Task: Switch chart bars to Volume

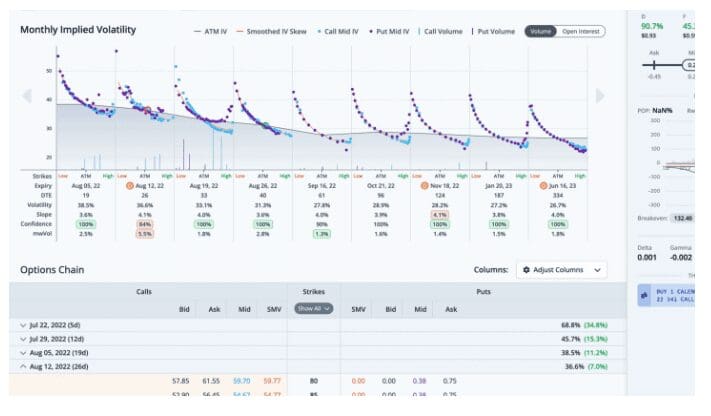Action: pos(539,31)
